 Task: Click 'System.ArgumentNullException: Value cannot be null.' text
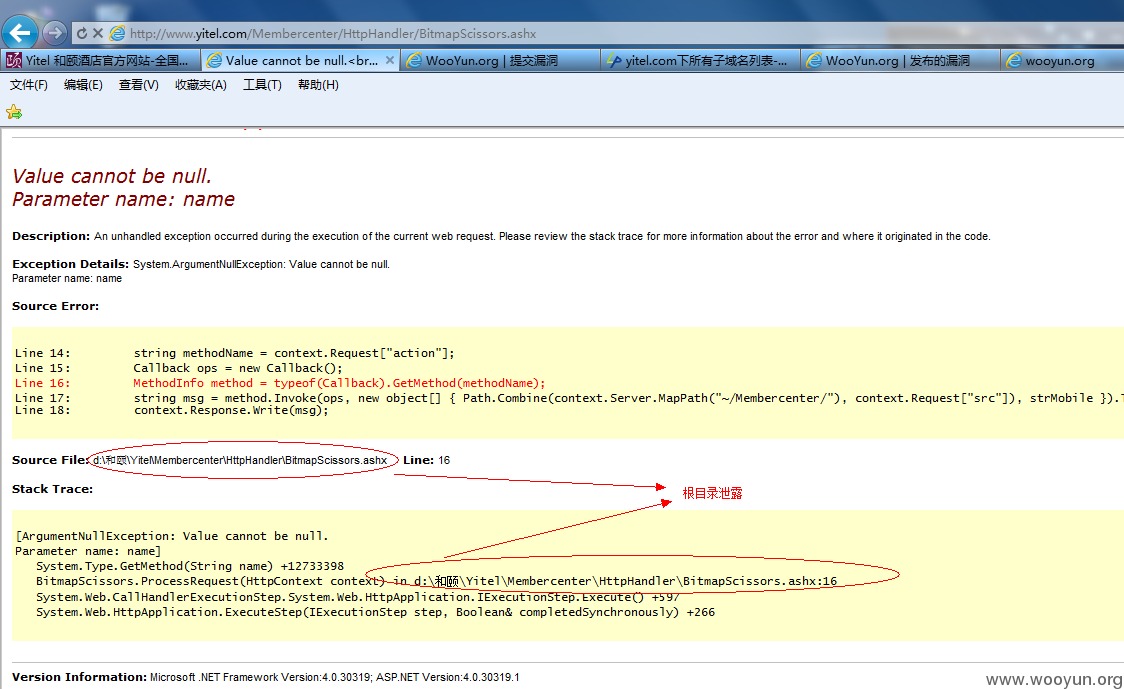(261, 264)
